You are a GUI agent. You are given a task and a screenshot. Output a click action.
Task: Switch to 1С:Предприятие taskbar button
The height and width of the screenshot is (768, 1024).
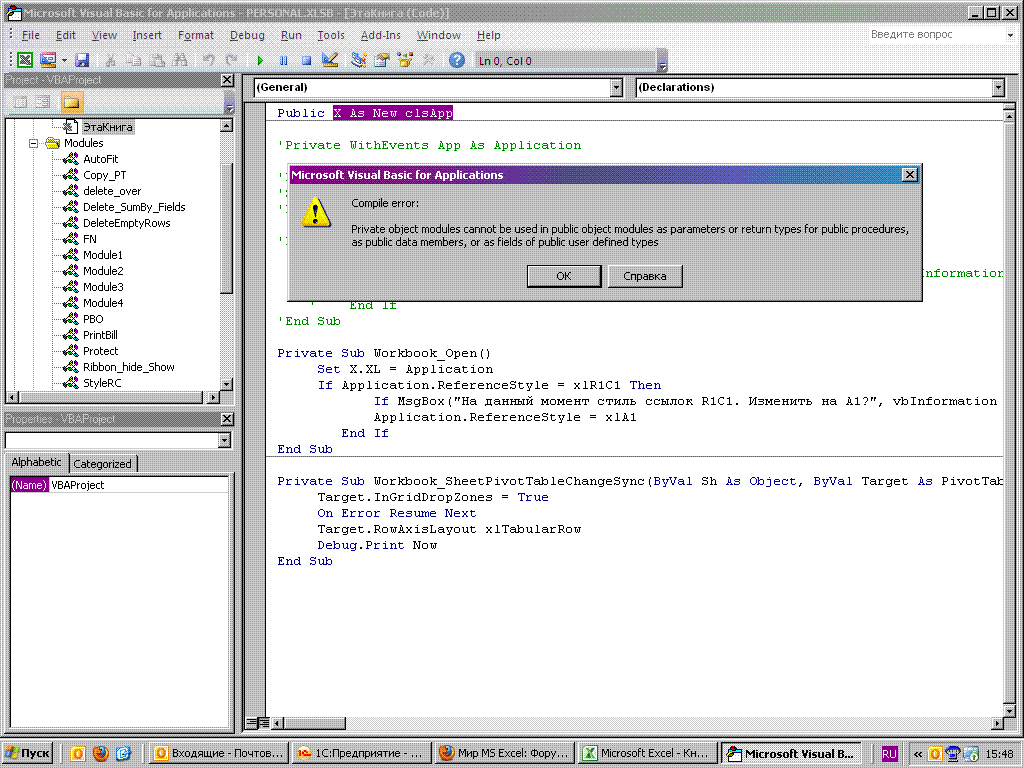[360, 754]
